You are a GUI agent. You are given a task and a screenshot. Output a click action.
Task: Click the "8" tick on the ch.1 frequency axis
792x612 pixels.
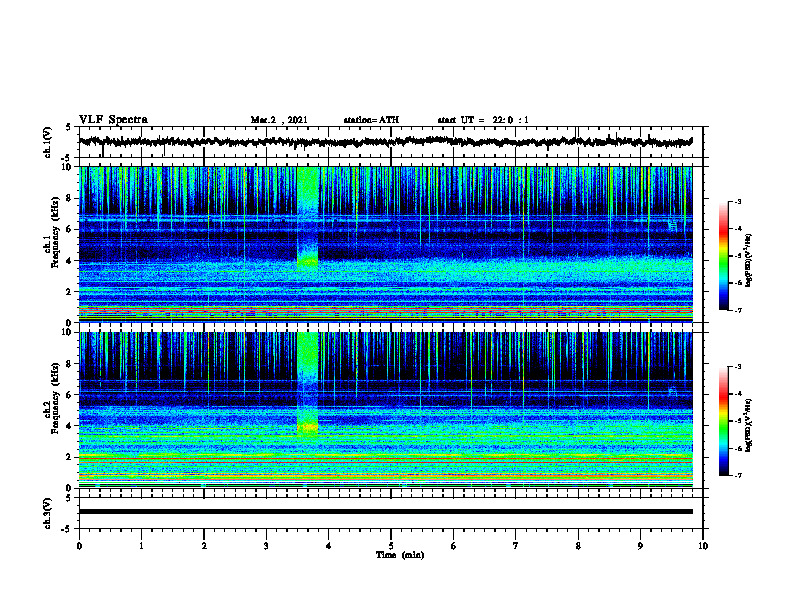click(x=70, y=198)
